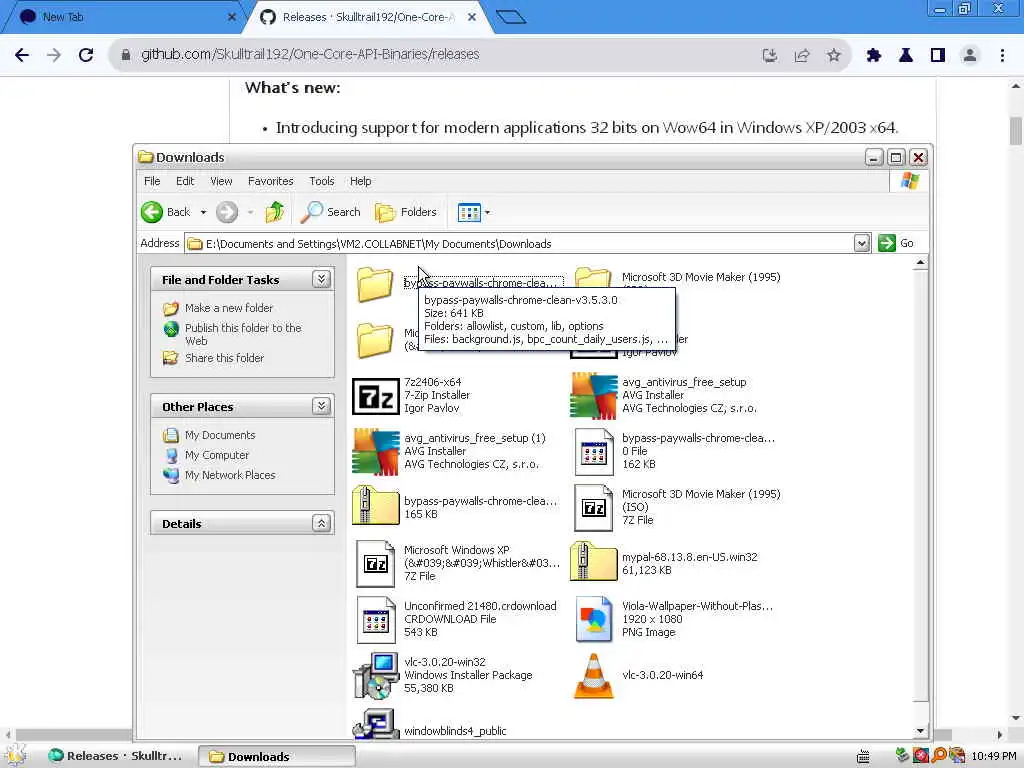Click the Downloads window scroll up arrow
The height and width of the screenshot is (768, 1024).
click(920, 263)
